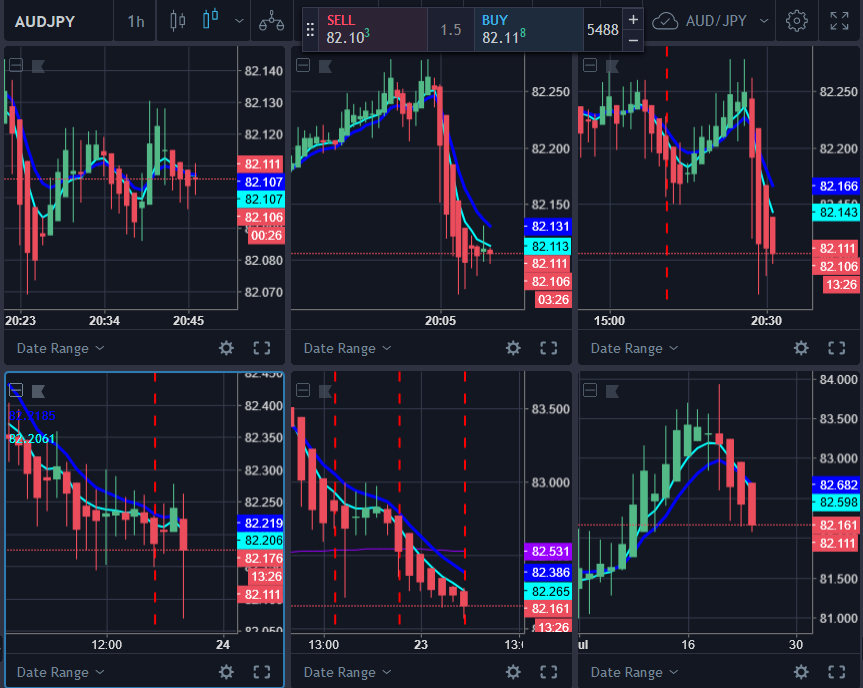Expand Date Range dropdown under bottom-middle chart
Viewport: 863px width, 688px height.
click(x=347, y=672)
